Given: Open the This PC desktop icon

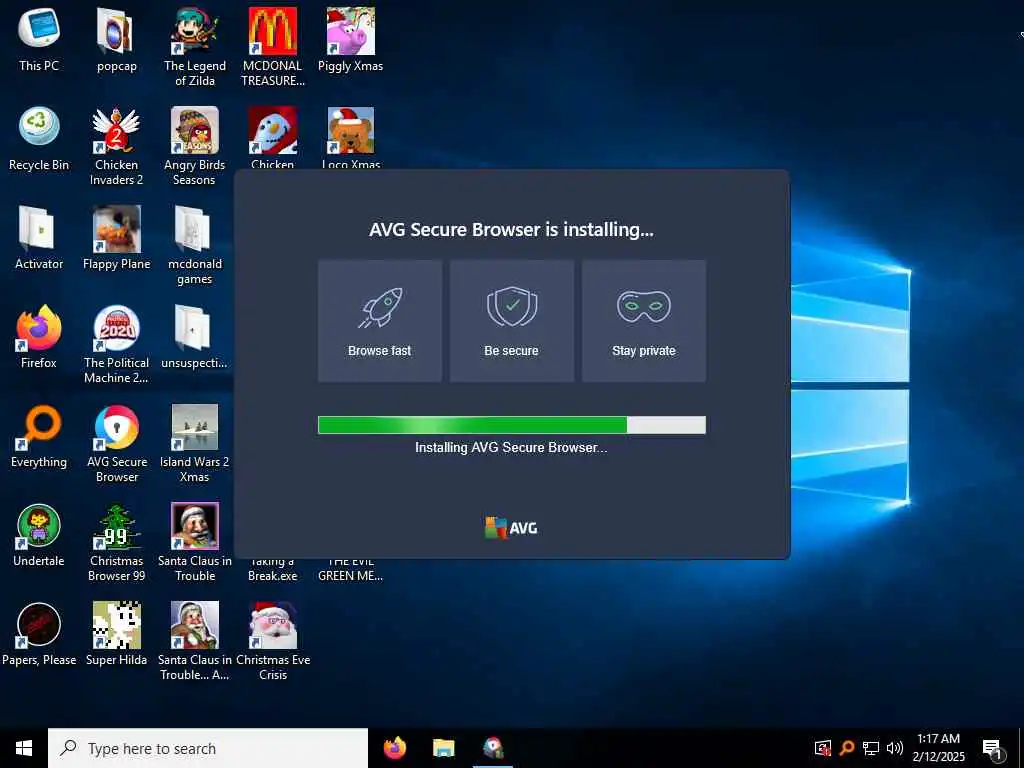Looking at the screenshot, I should point(39,39).
